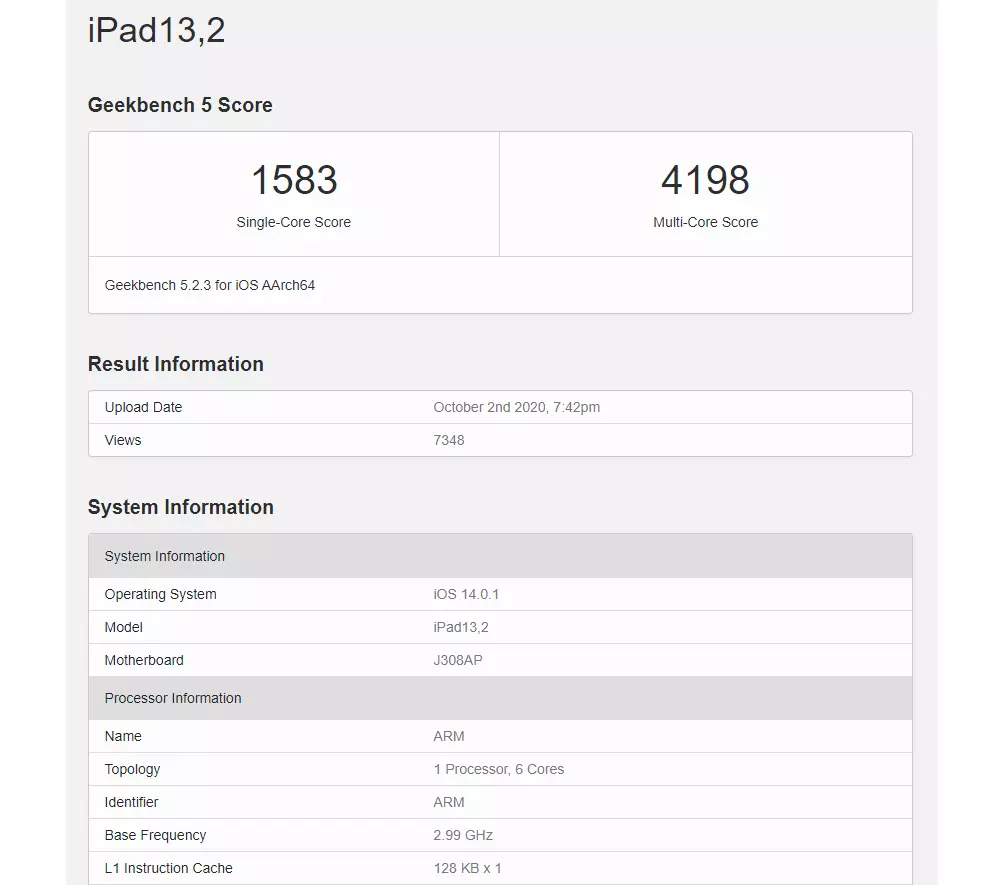Click the Base Frequency row label
The width and height of the screenshot is (1007, 885).
155,835
